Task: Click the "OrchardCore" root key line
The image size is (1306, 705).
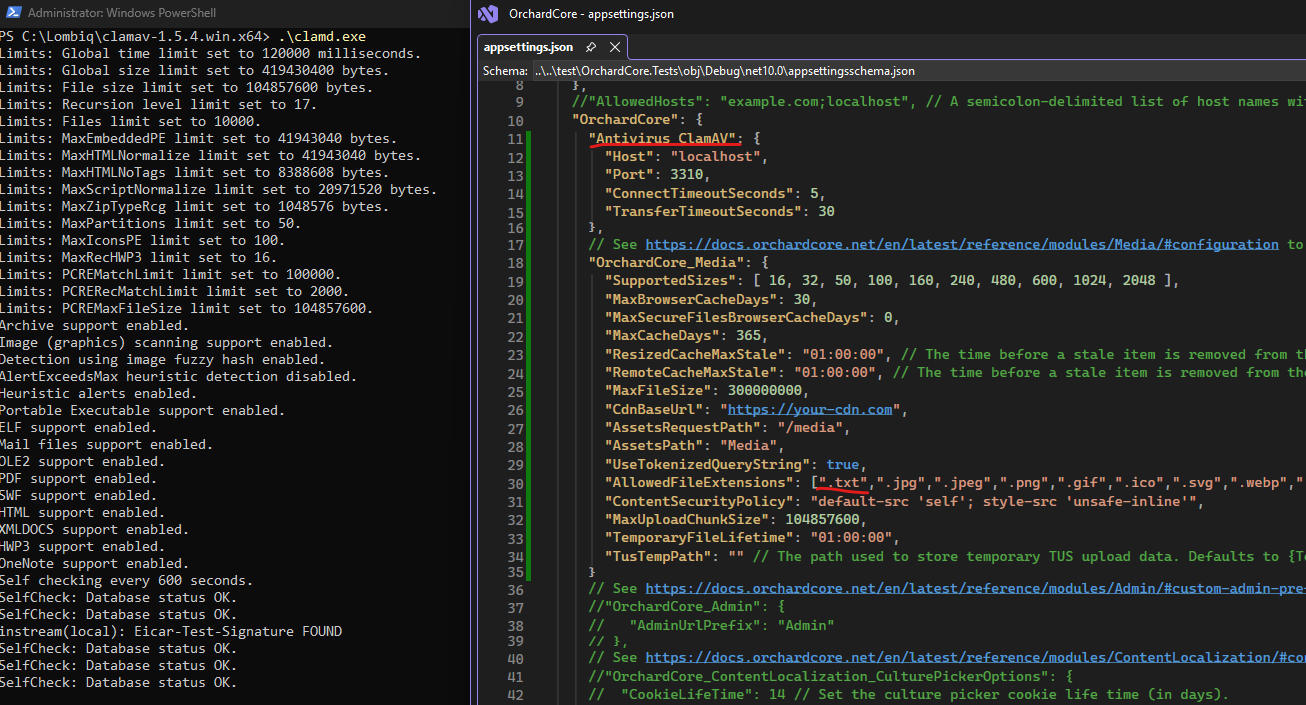Action: point(637,120)
